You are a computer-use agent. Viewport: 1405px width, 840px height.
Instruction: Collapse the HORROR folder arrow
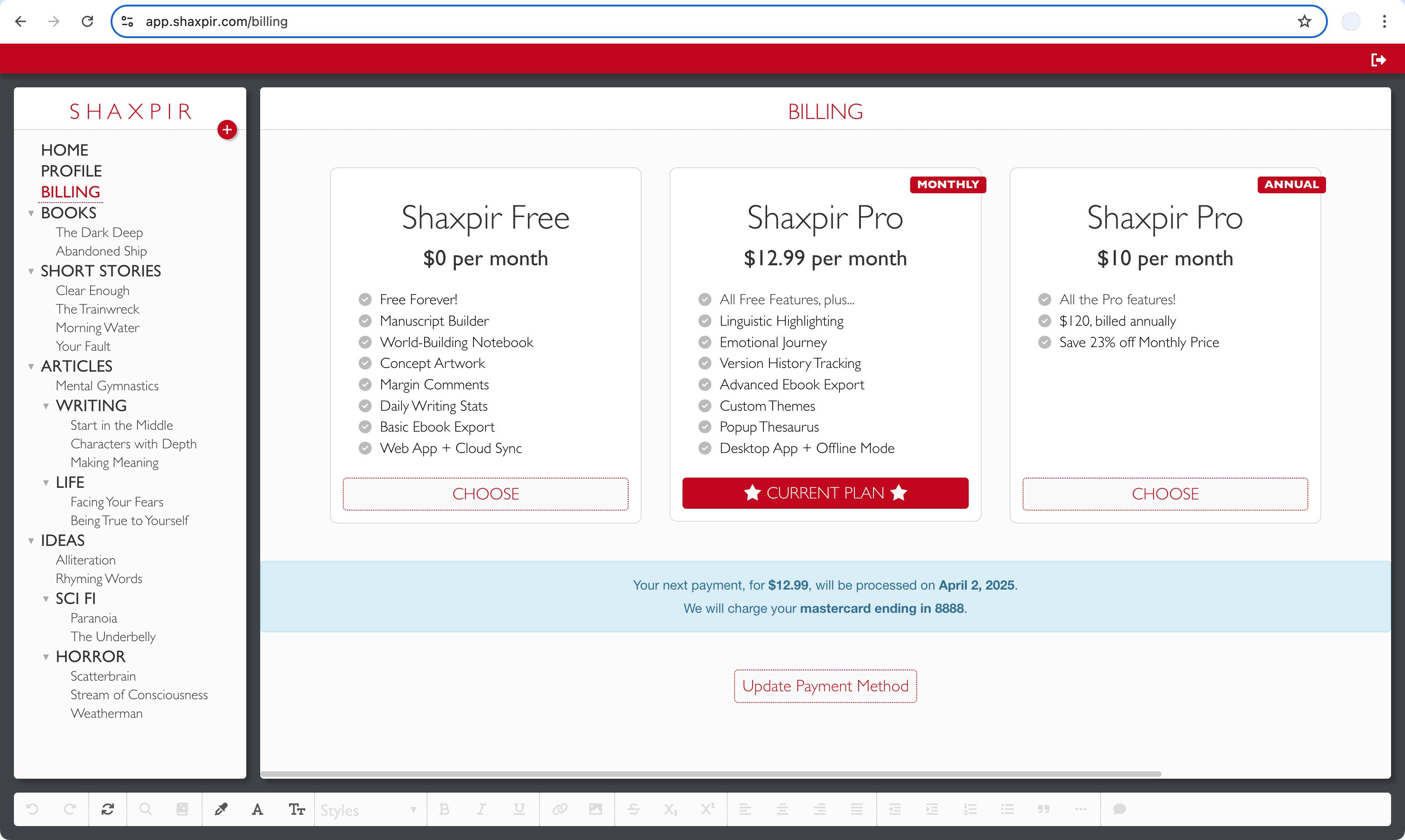(x=46, y=656)
